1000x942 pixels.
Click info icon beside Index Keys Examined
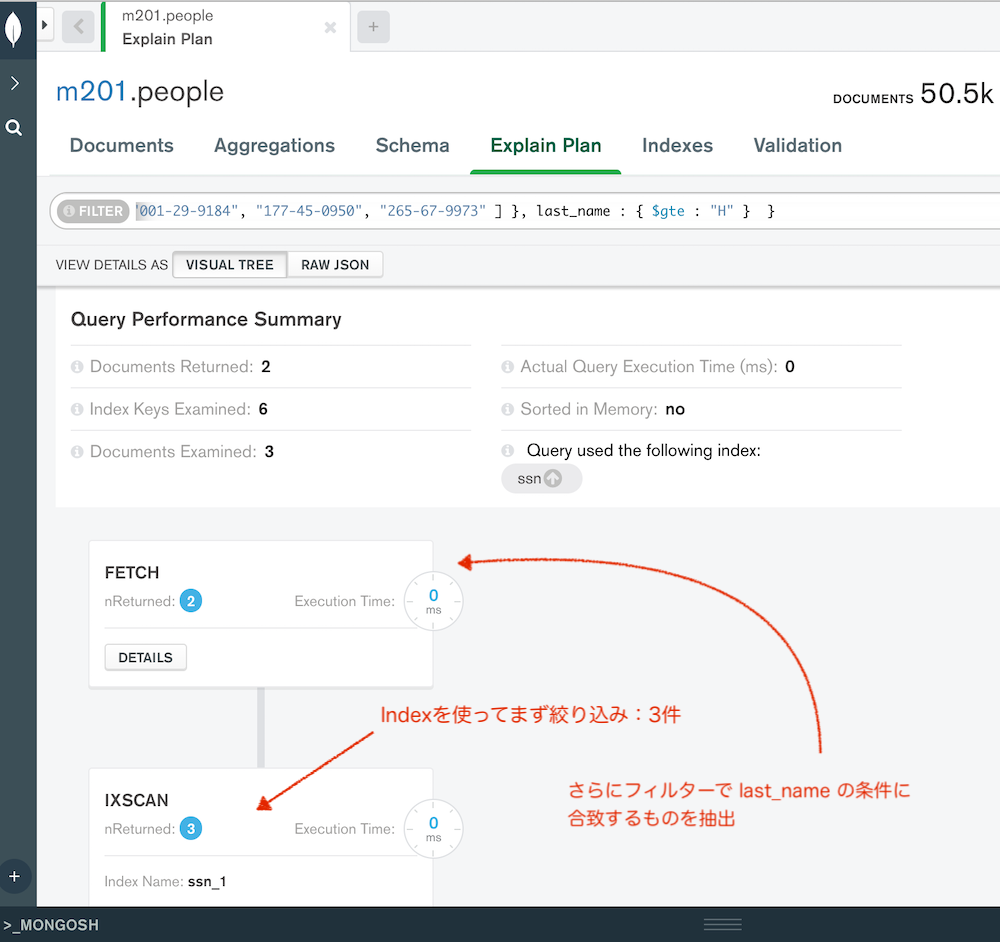point(77,409)
